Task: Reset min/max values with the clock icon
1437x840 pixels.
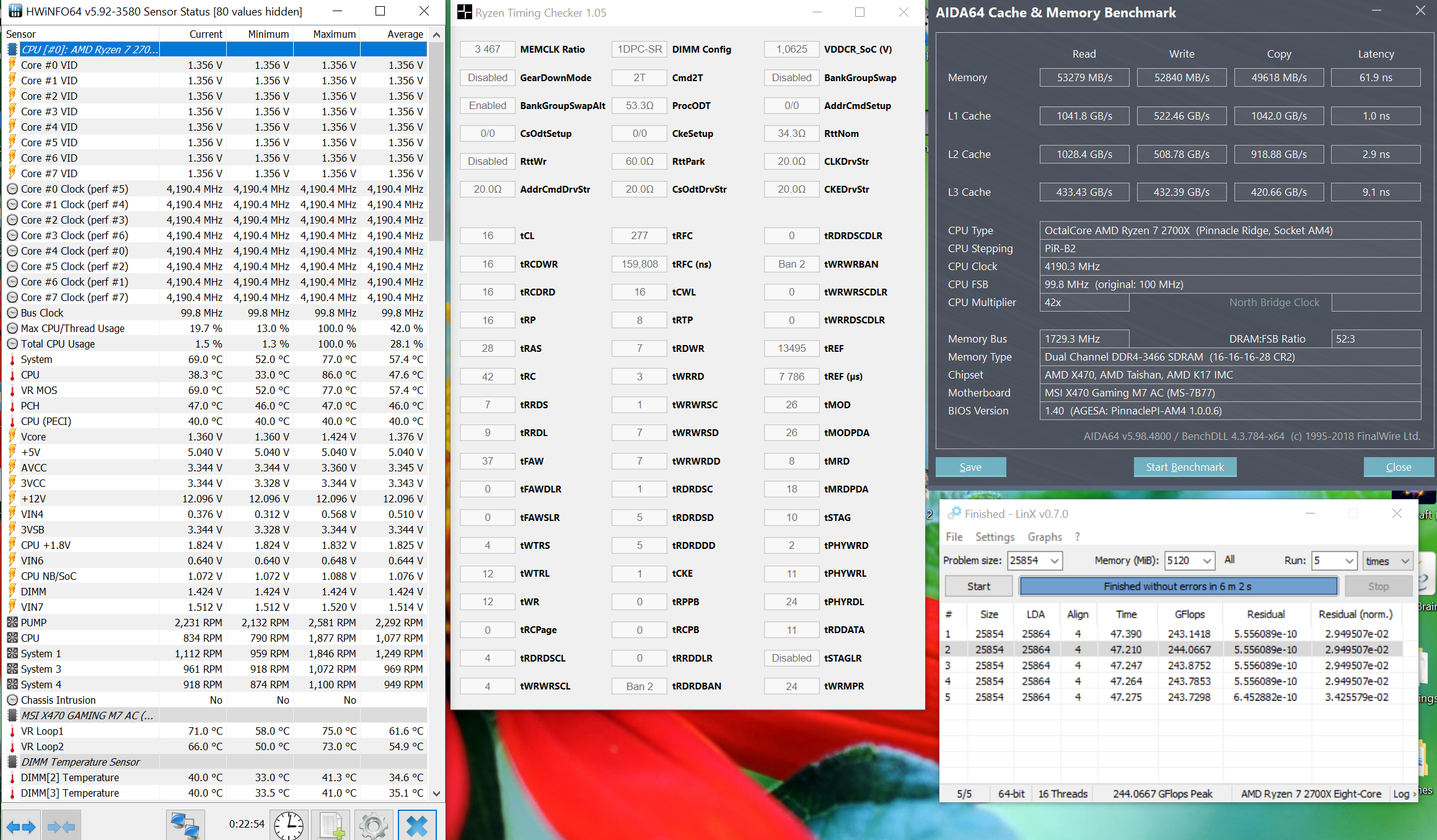Action: (289, 826)
